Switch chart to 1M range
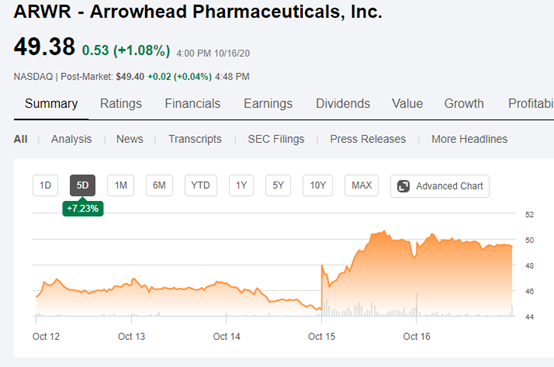The height and width of the screenshot is (367, 554). 120,185
